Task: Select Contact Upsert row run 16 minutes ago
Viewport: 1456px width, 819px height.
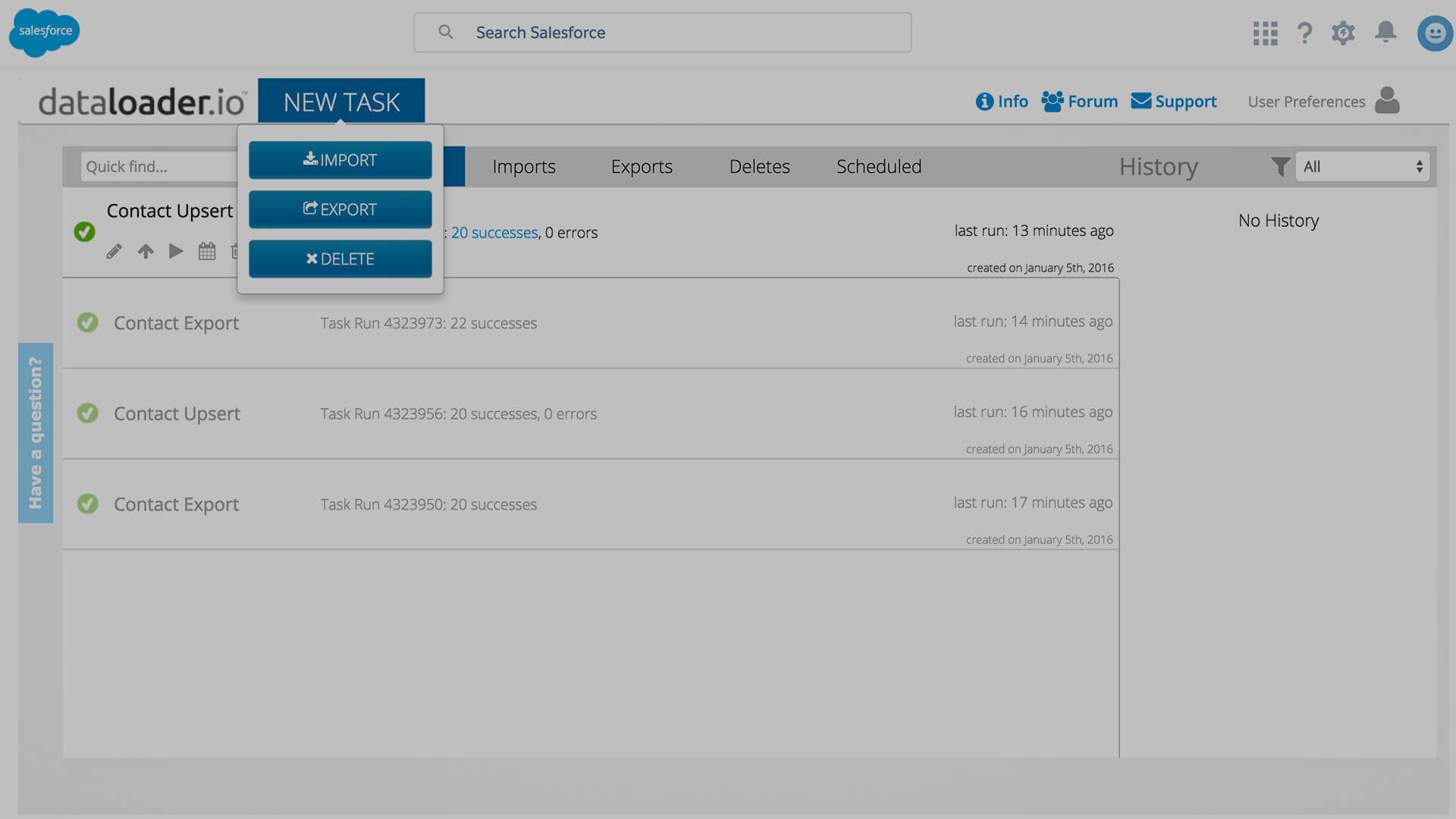Action: (591, 414)
